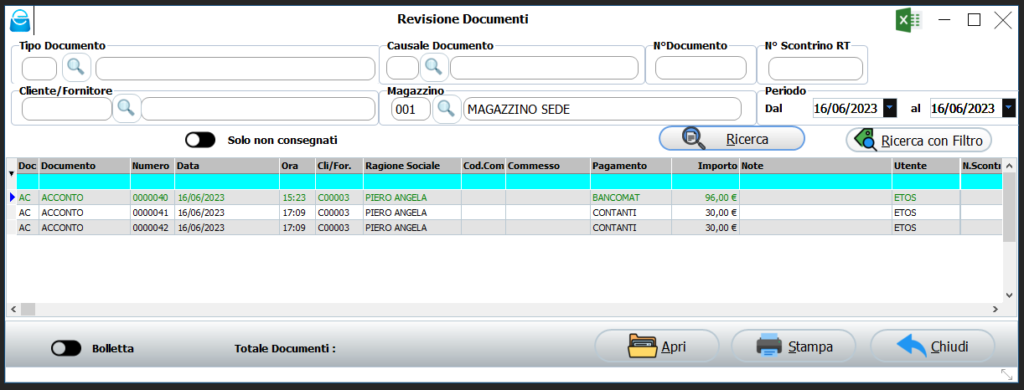Focus the N°Documento input field
The height and width of the screenshot is (390, 1024).
click(x=700, y=68)
